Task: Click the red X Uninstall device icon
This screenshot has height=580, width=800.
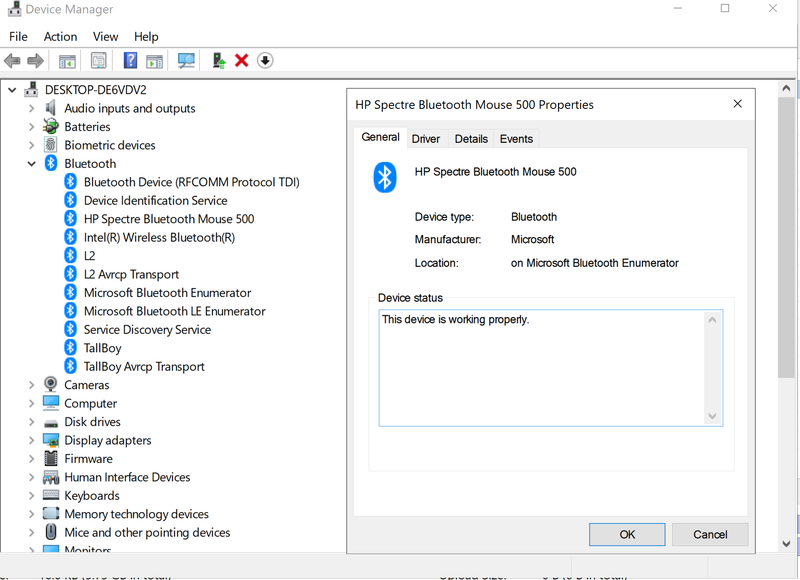Action: pyautogui.click(x=241, y=61)
